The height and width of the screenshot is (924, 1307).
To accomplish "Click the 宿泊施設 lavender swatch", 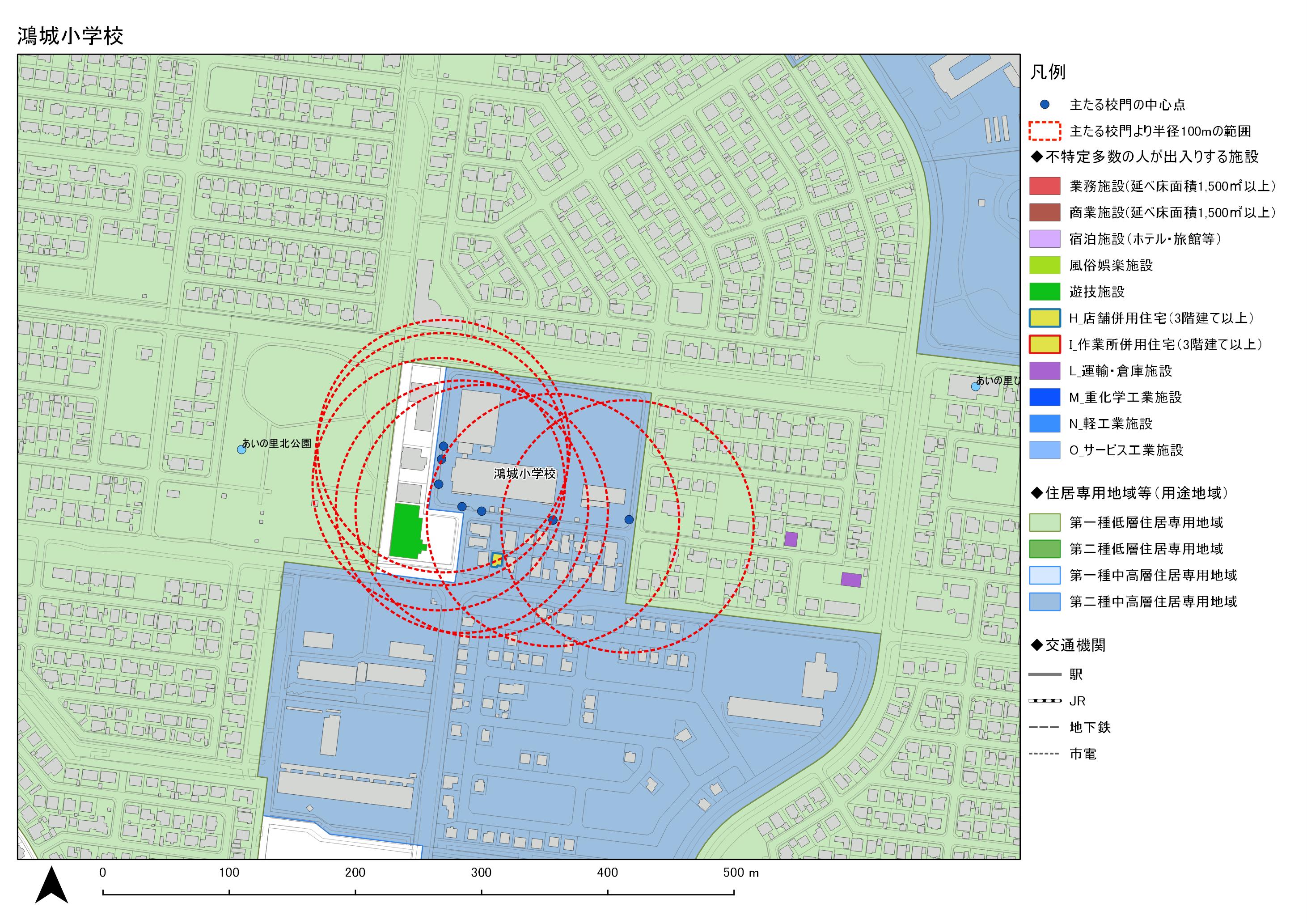I will 1045,238.
